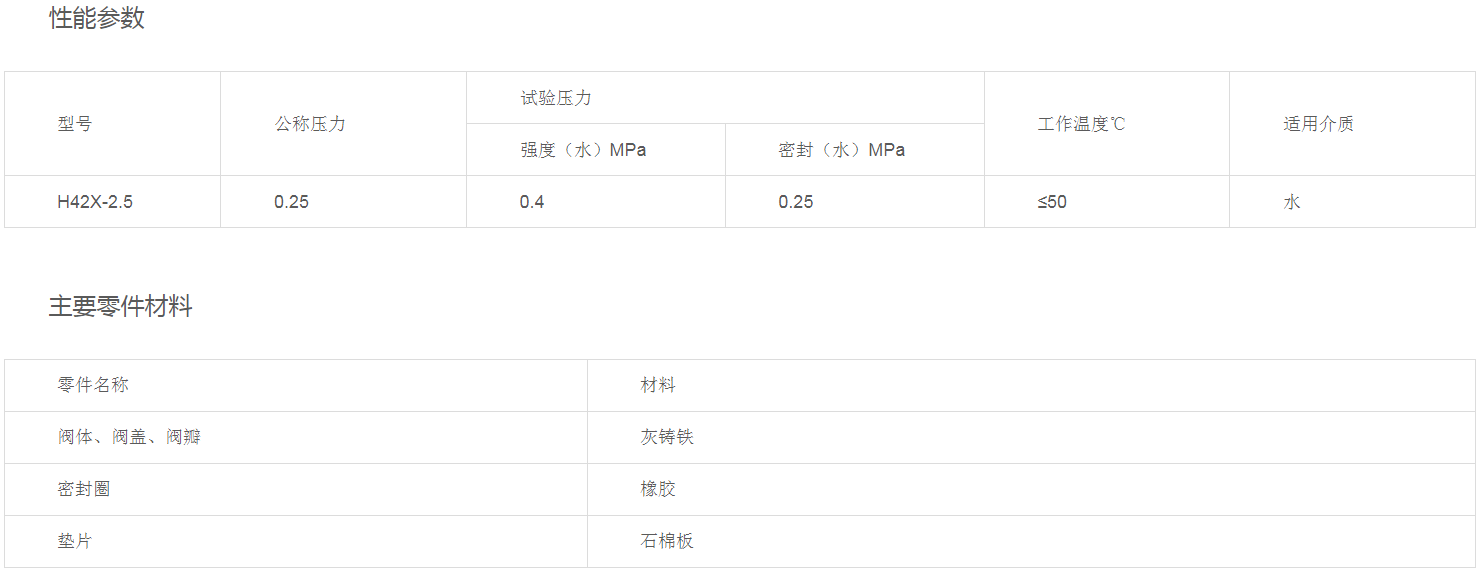
Task: Select the 密封圈 part name cell
Action: pos(84,489)
